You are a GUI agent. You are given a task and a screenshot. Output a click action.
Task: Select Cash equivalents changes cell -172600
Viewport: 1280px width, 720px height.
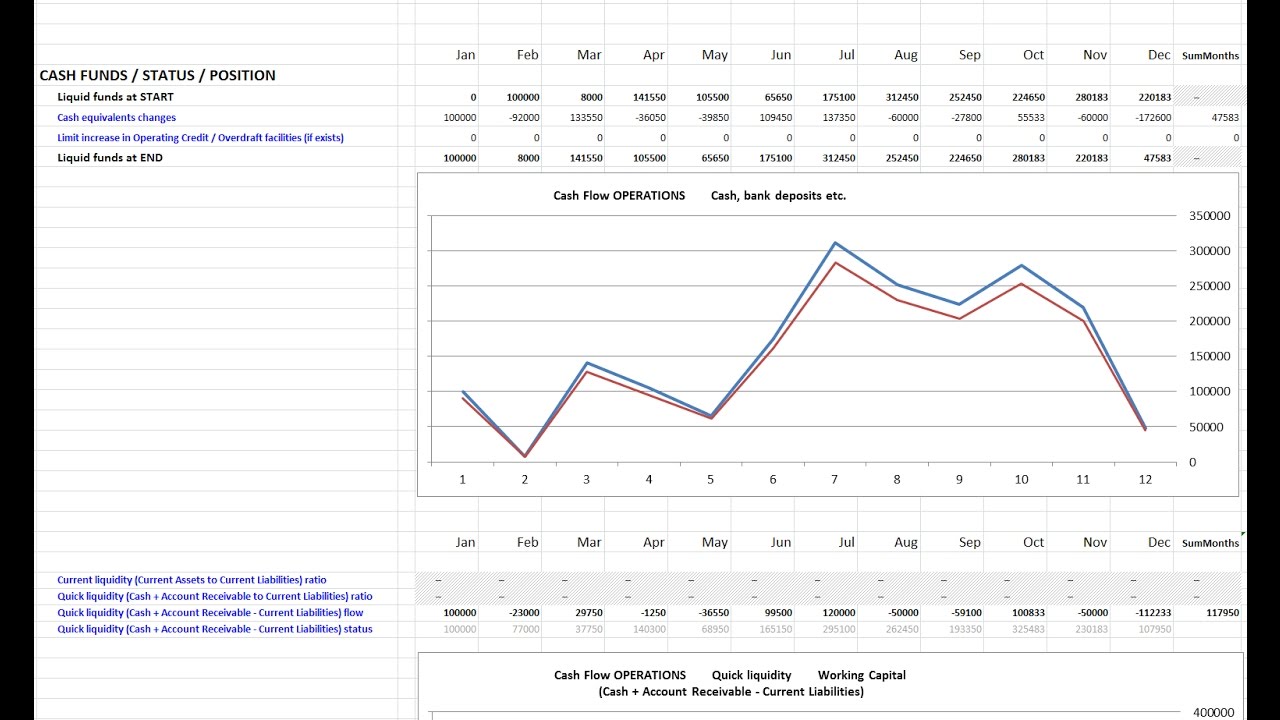click(1151, 118)
